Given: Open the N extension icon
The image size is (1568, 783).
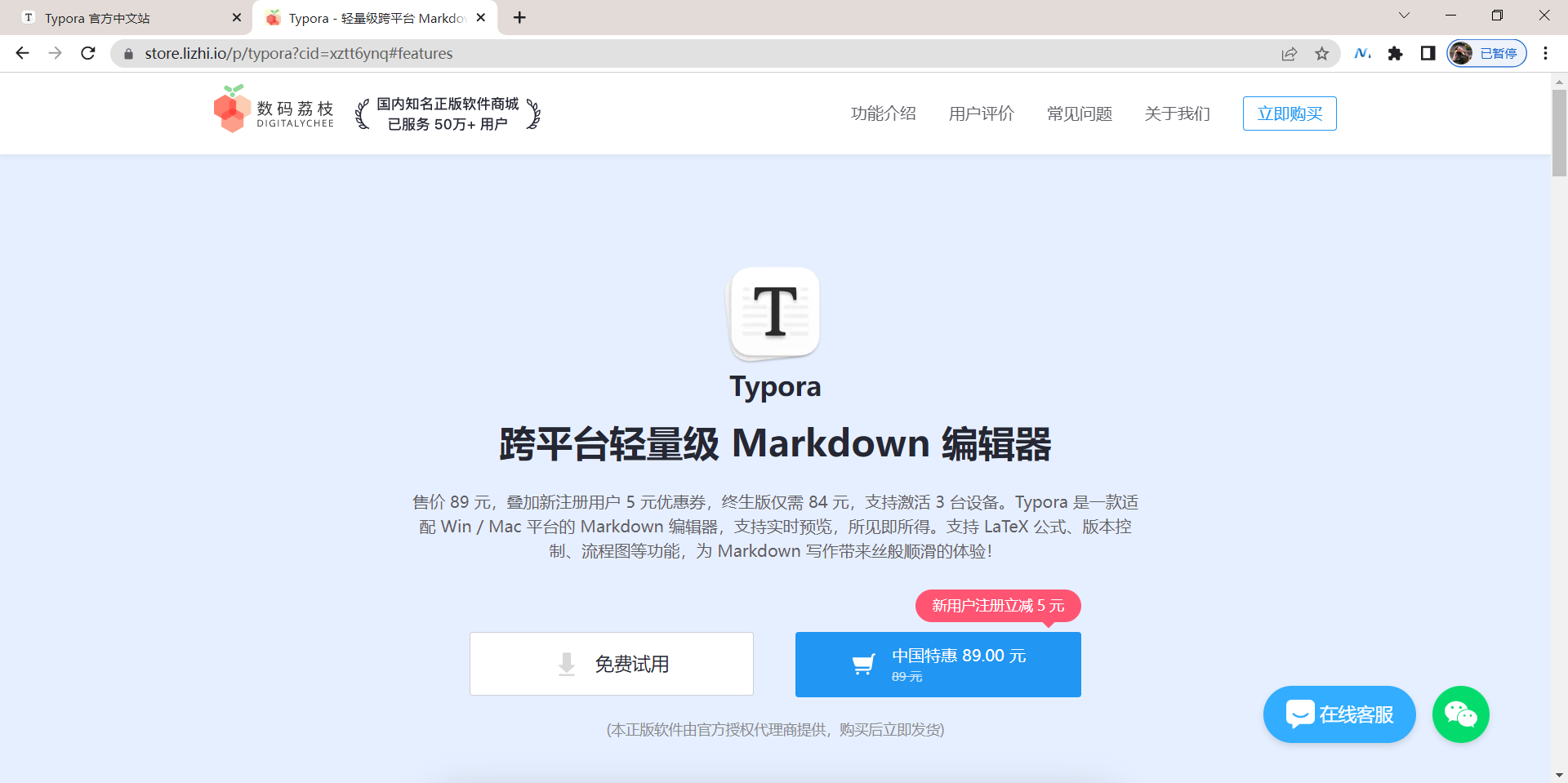Looking at the screenshot, I should 1362,53.
